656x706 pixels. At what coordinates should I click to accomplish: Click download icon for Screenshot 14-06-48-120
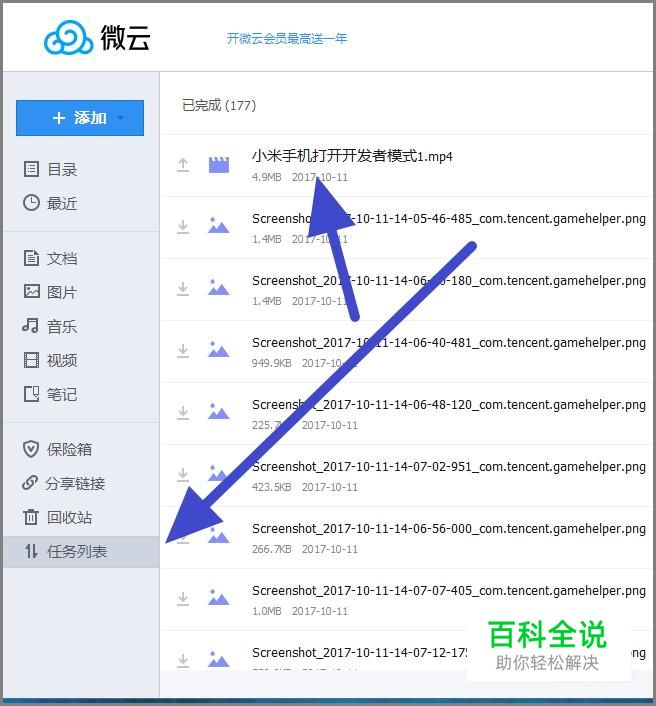(x=183, y=413)
